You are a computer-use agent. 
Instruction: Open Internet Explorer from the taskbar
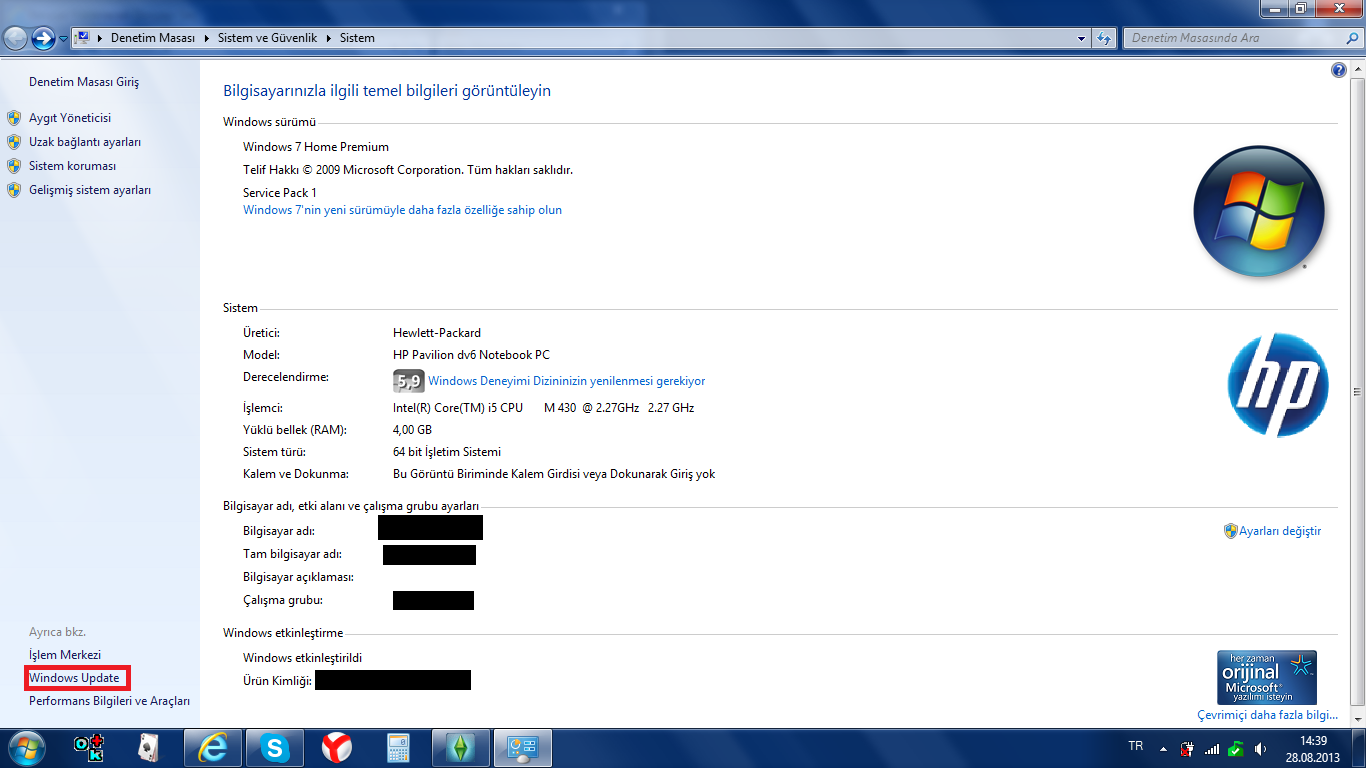212,748
